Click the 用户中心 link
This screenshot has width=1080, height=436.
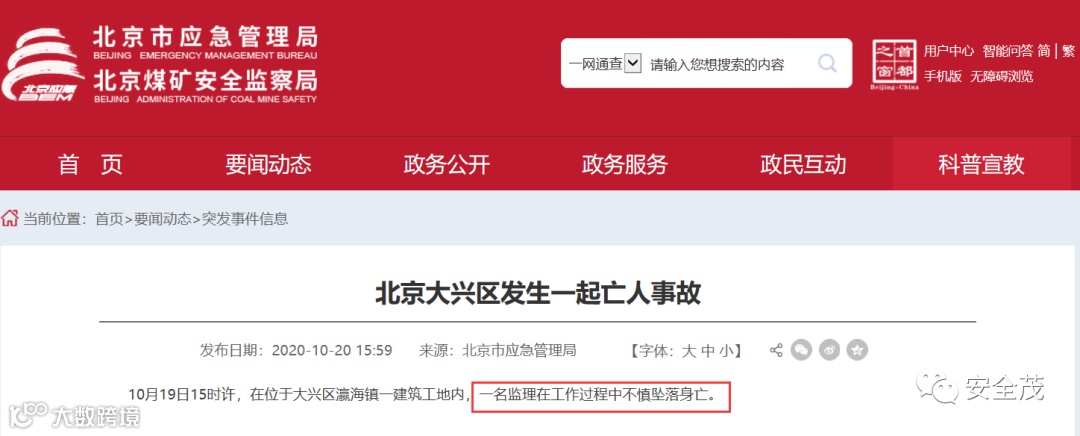tap(948, 51)
